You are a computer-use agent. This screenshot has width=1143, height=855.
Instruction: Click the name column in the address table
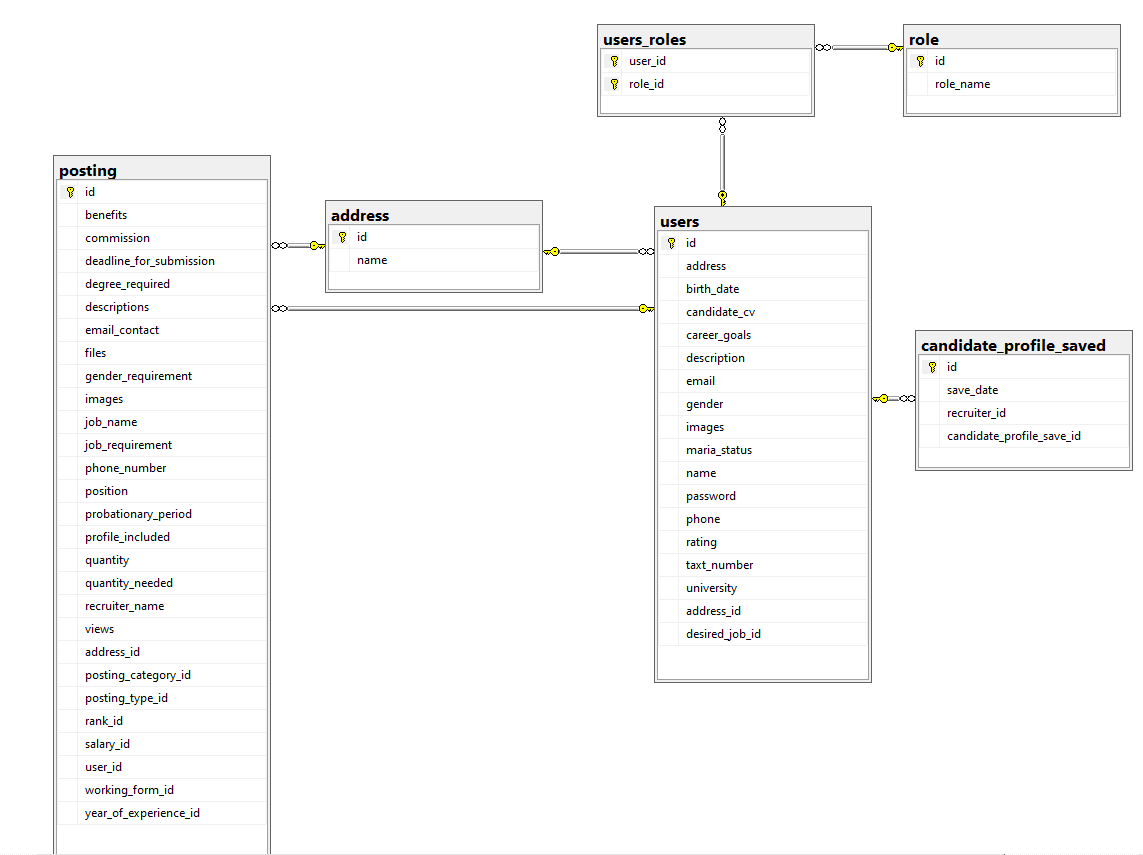click(372, 259)
